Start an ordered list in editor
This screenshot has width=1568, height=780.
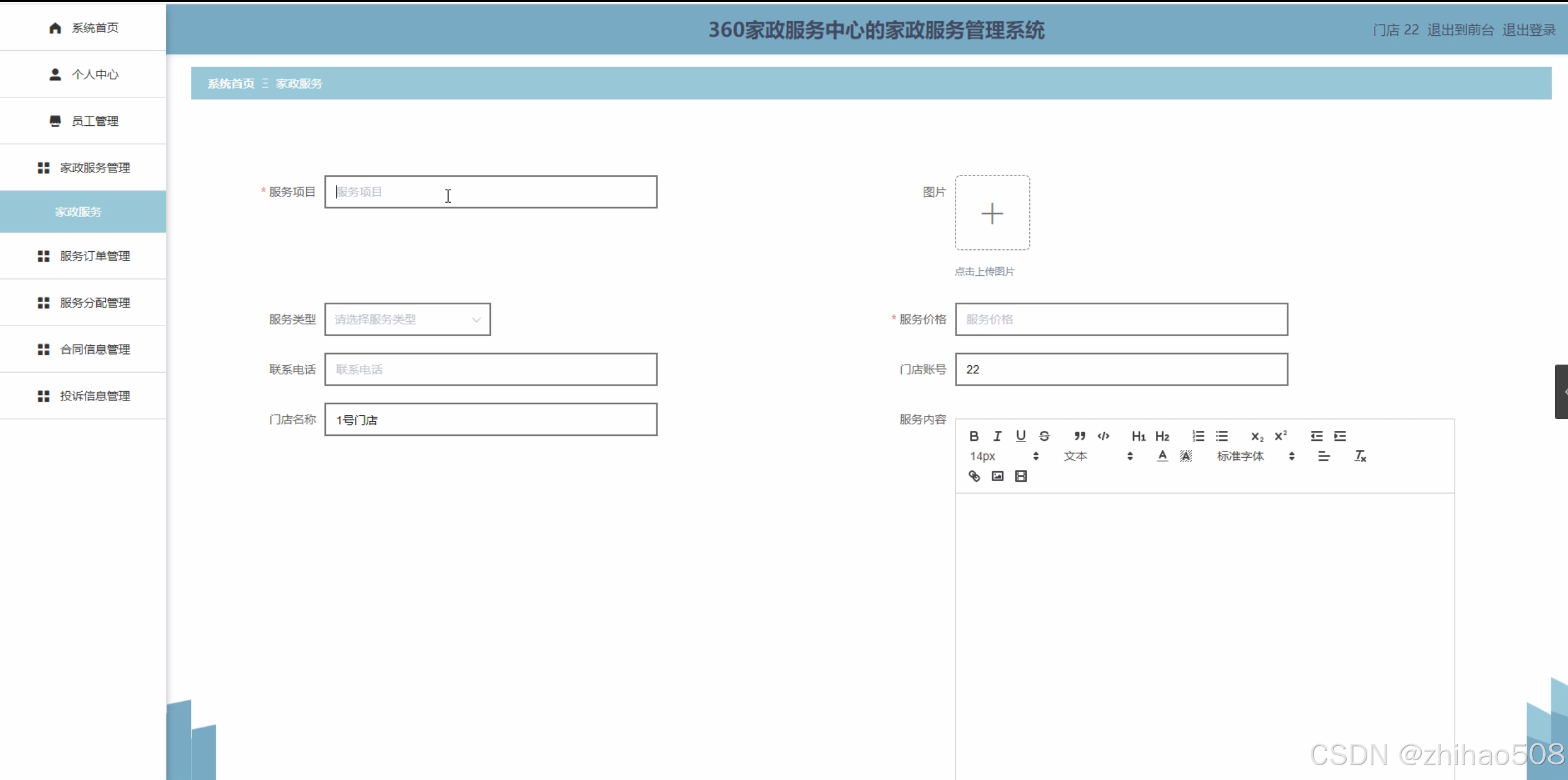(1198, 436)
